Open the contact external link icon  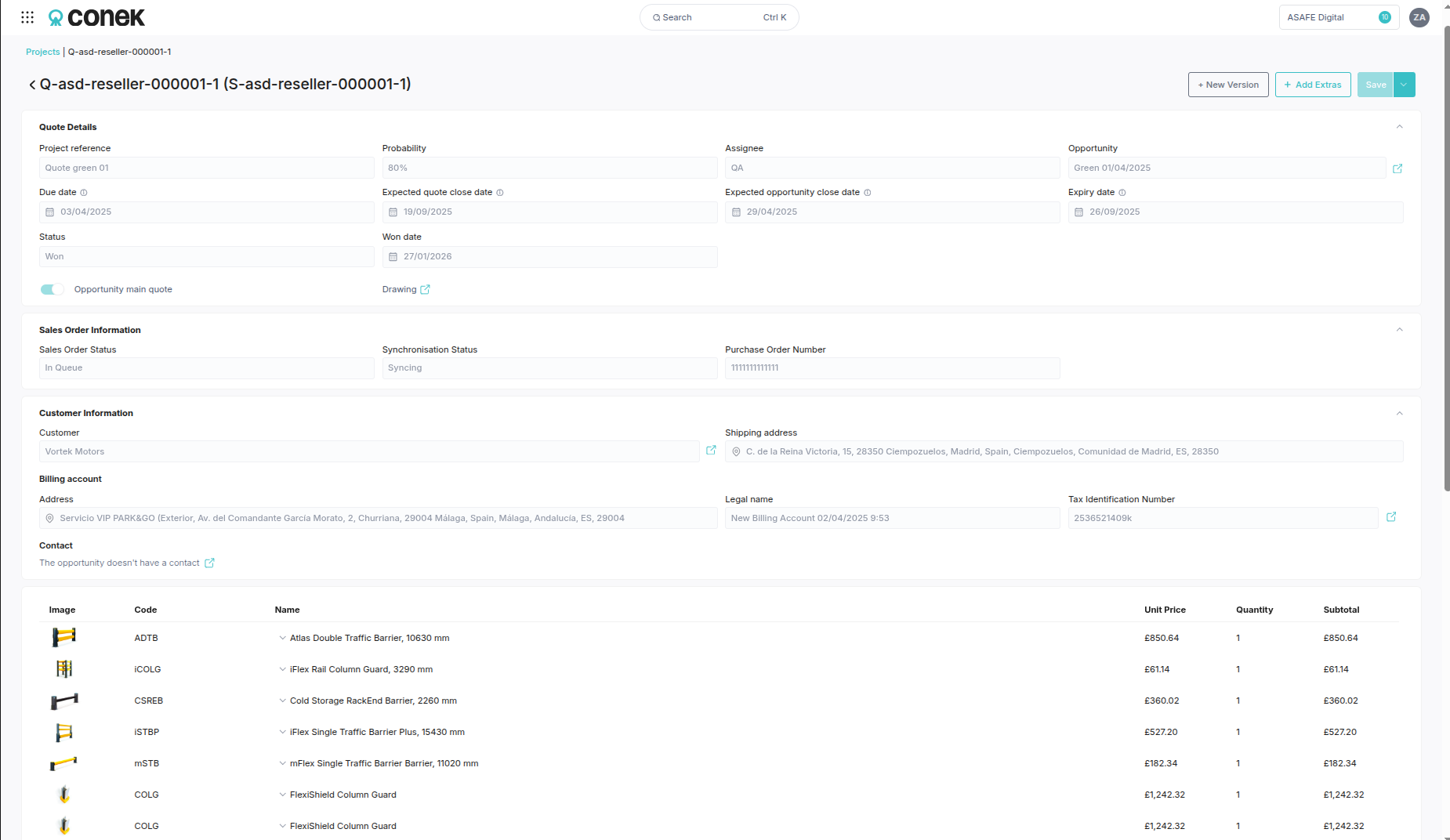(209, 563)
